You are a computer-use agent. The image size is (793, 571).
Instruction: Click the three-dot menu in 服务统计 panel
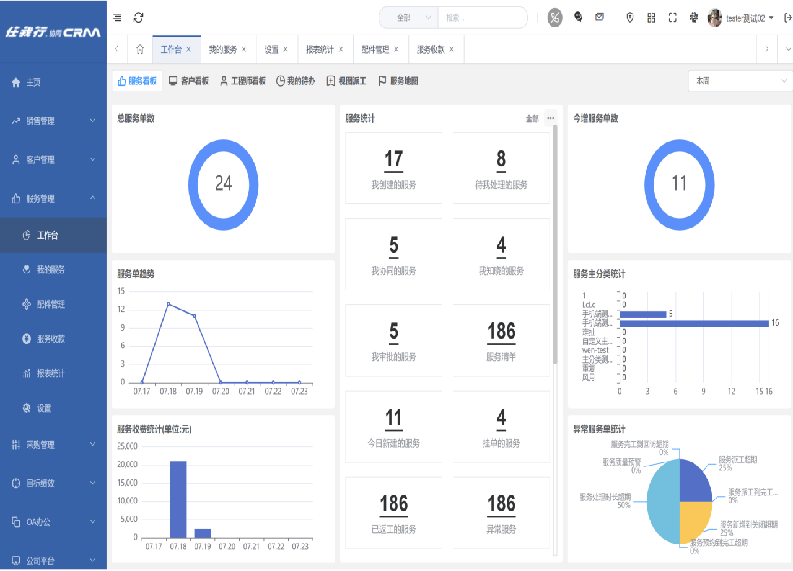tap(550, 118)
